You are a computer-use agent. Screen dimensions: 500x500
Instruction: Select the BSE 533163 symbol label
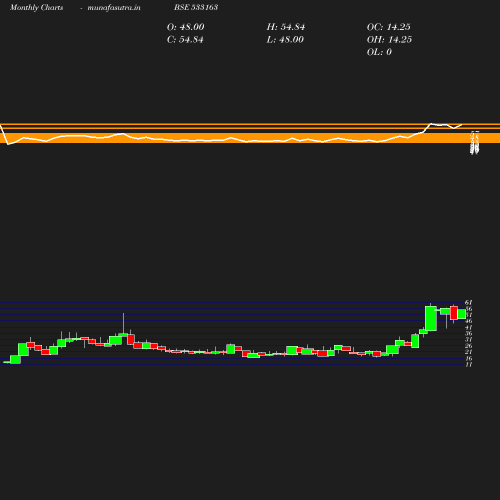(x=196, y=7)
